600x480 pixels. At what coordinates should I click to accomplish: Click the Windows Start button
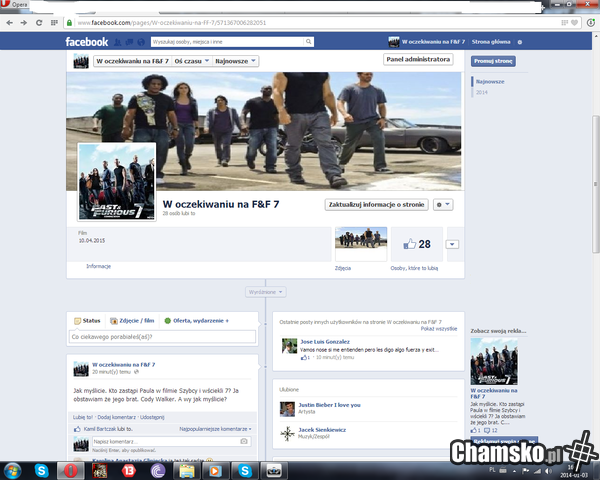[14, 469]
